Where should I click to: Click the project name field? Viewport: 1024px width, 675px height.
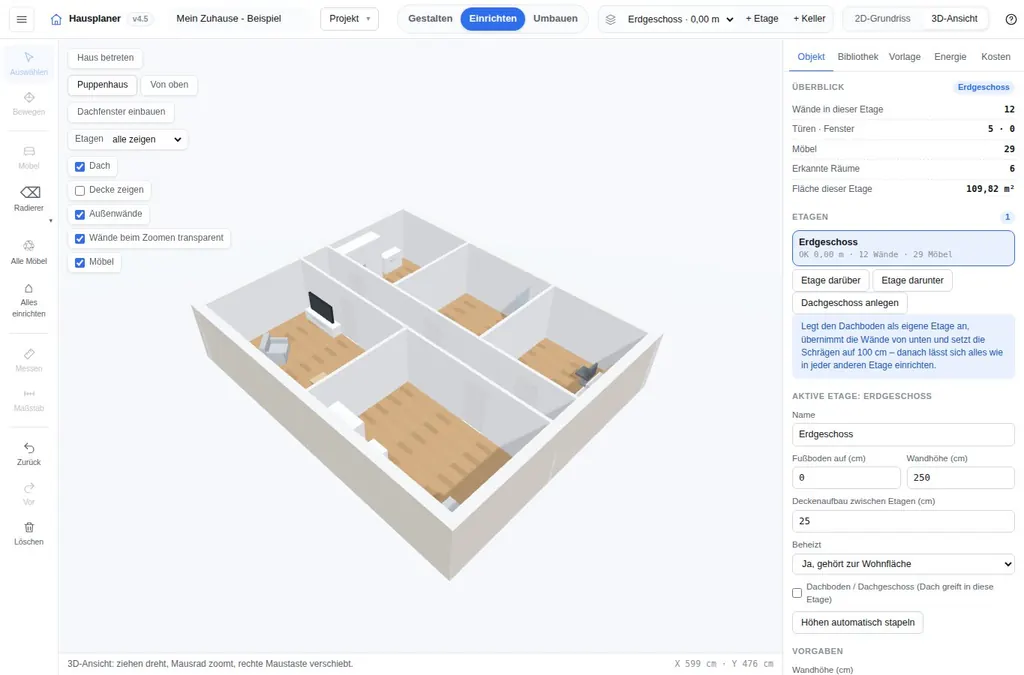(238, 19)
